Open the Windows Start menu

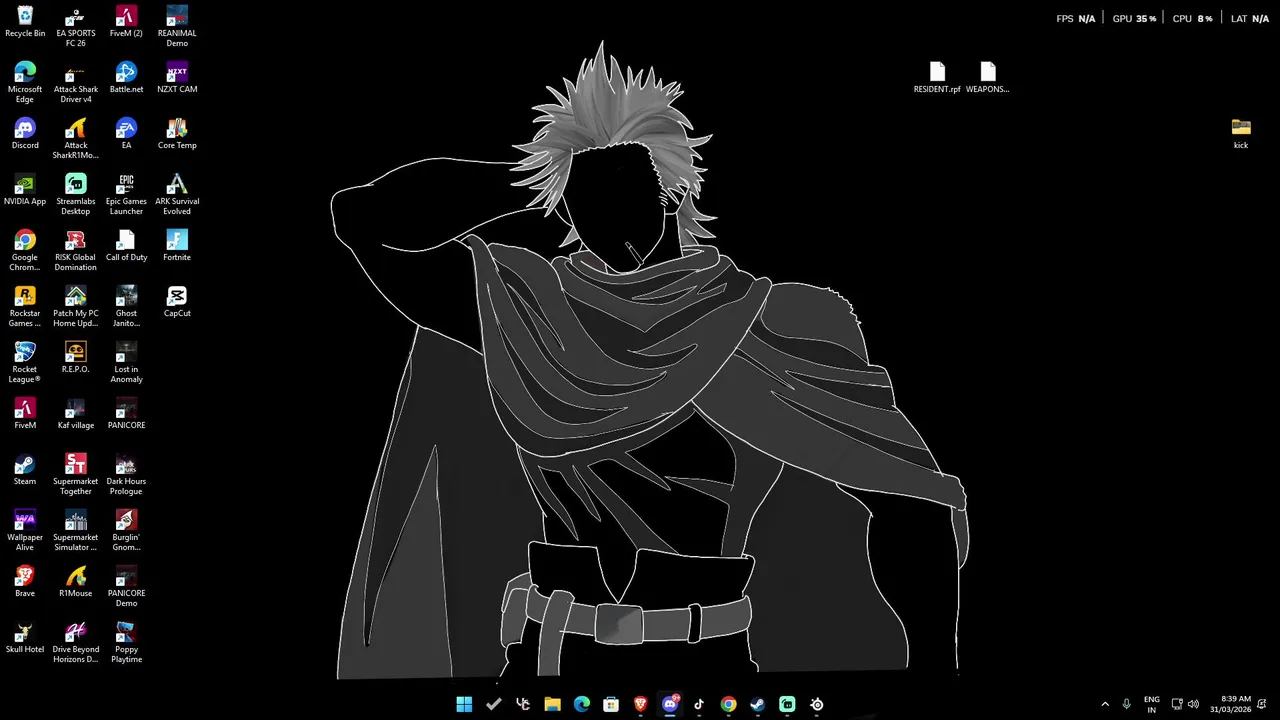464,704
